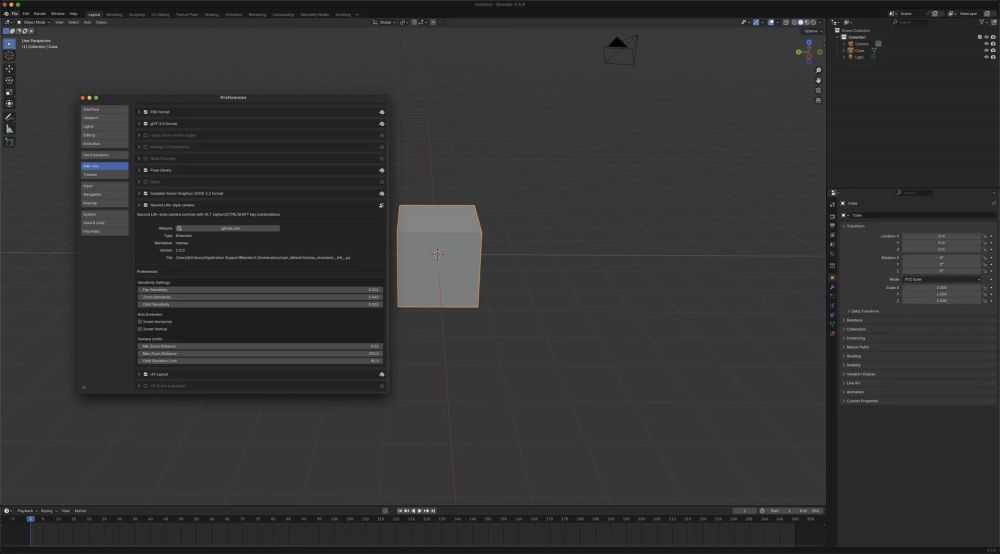The image size is (1000, 554).
Task: Open the Edit menu
Action: coord(26,13)
